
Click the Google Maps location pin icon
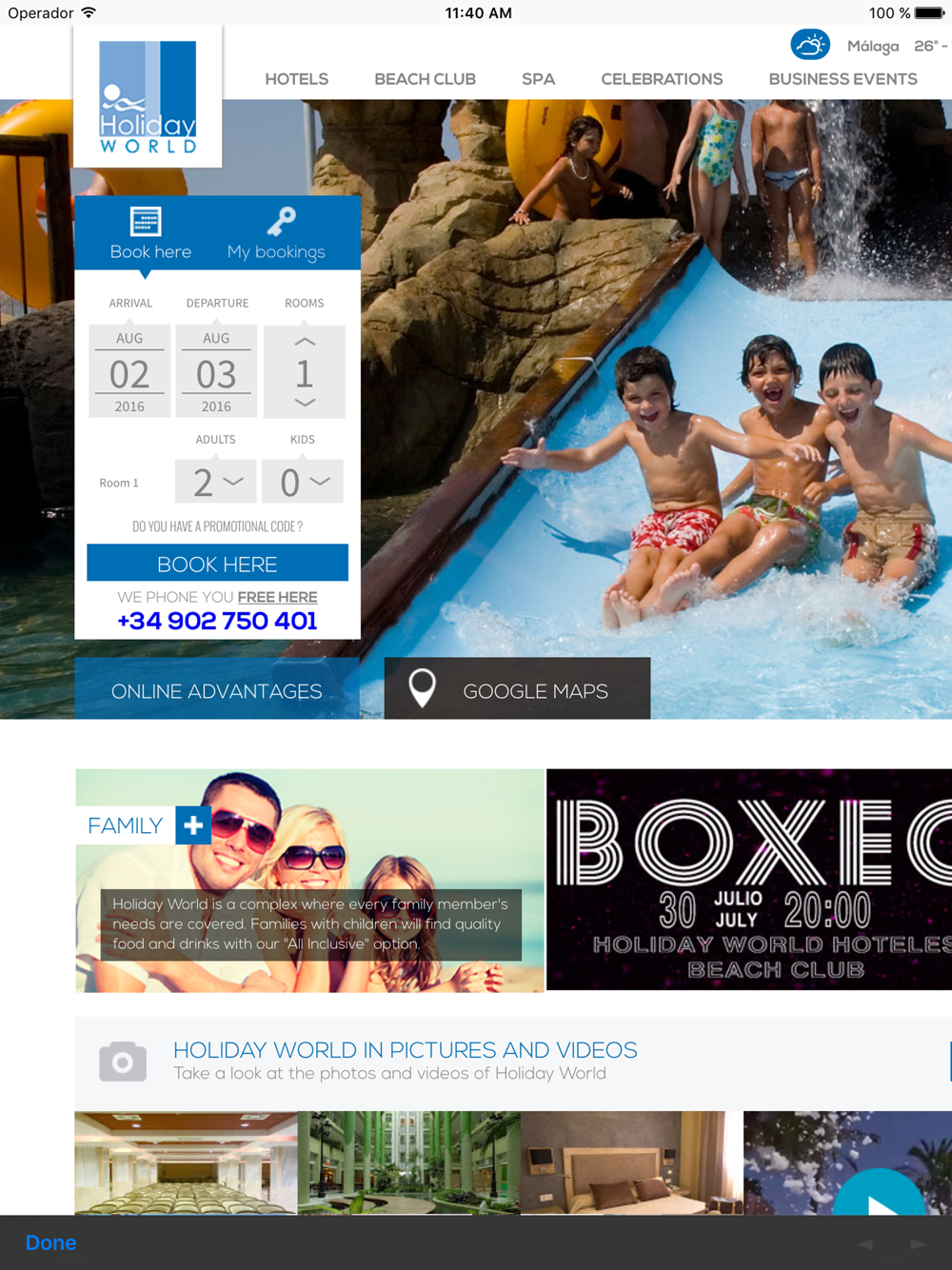(x=422, y=687)
